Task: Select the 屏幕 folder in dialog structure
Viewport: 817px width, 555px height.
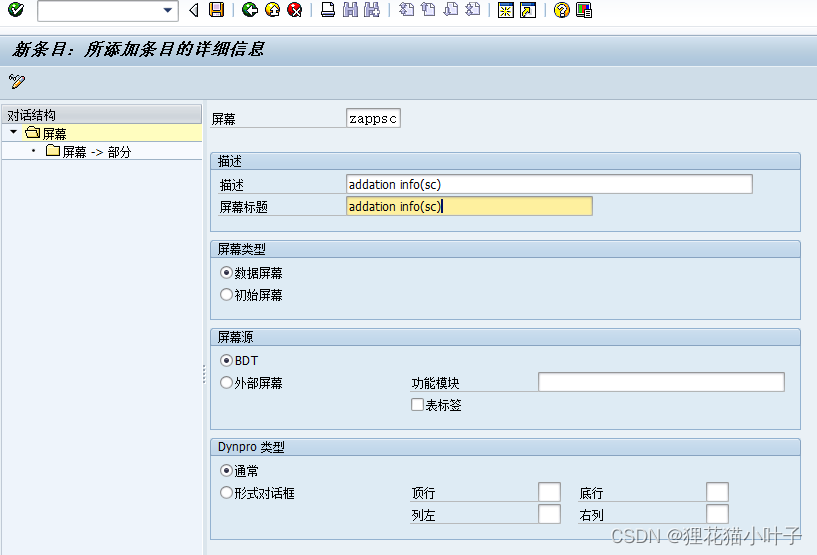Action: coord(46,133)
